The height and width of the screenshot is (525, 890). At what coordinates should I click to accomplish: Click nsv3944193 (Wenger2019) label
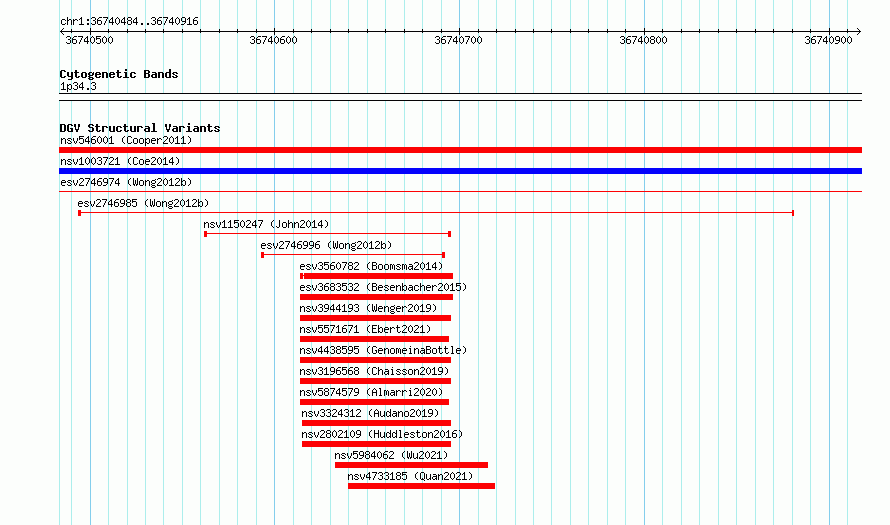click(368, 308)
